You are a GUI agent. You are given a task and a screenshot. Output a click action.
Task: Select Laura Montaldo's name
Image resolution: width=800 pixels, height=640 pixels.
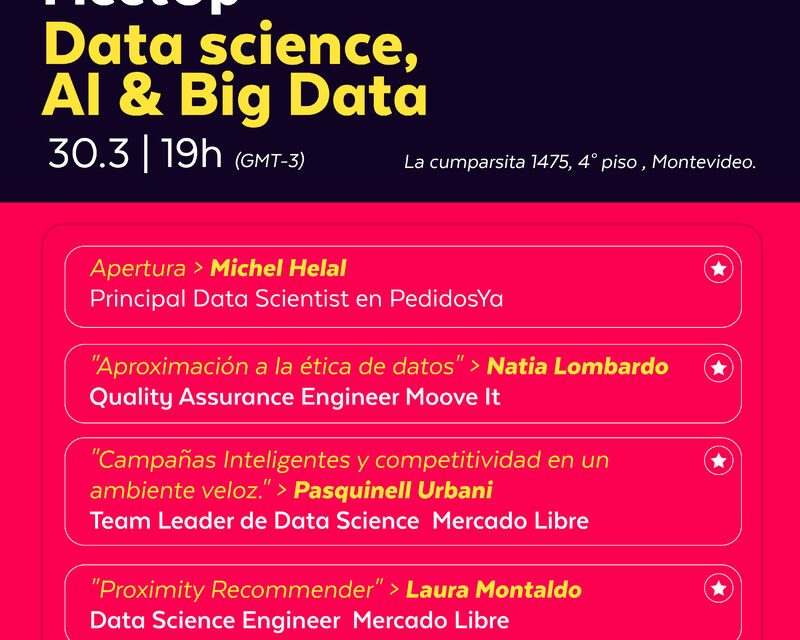(494, 589)
